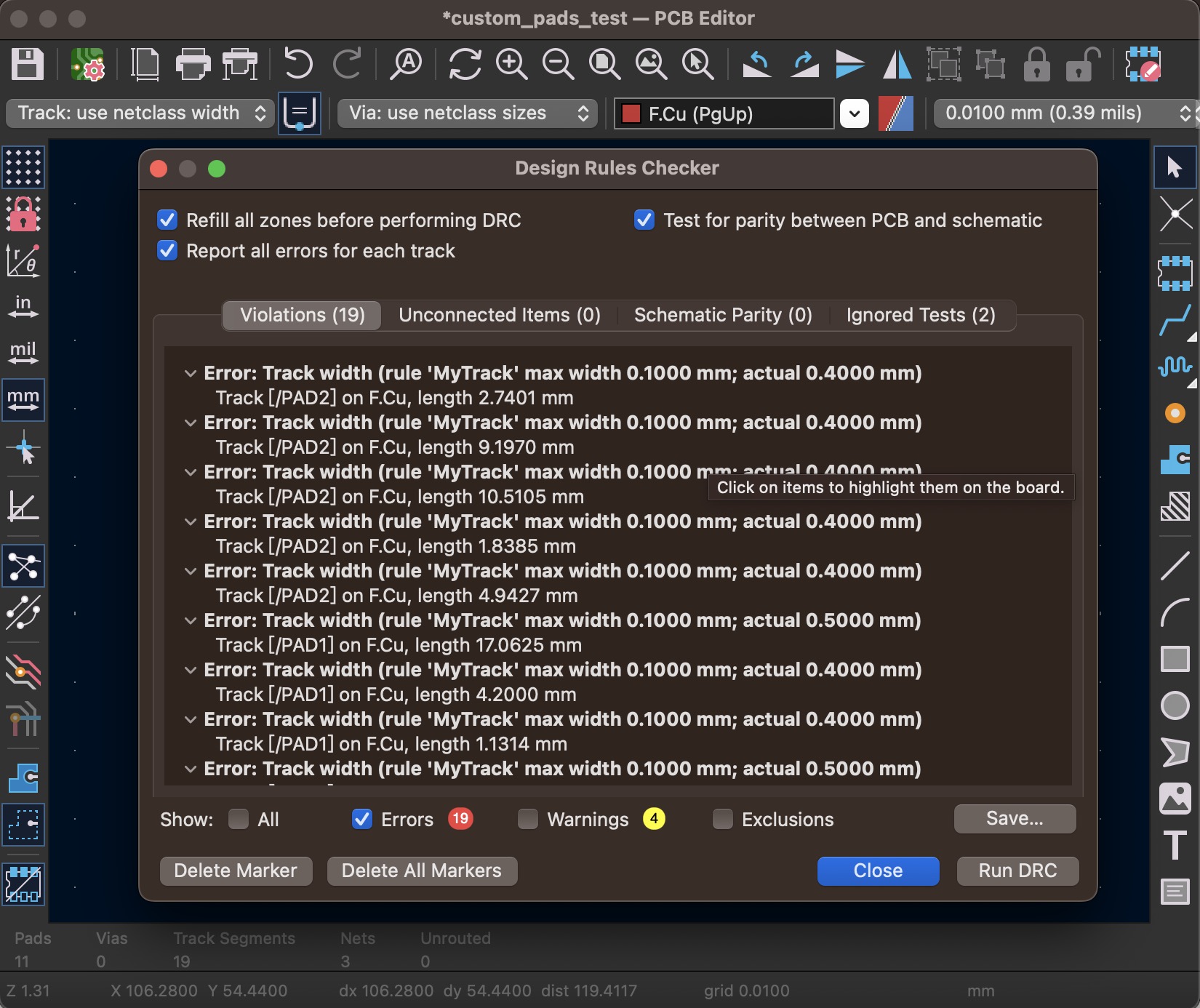1200x1008 pixels.
Task: Click the Plot icon
Action: pyautogui.click(x=240, y=64)
